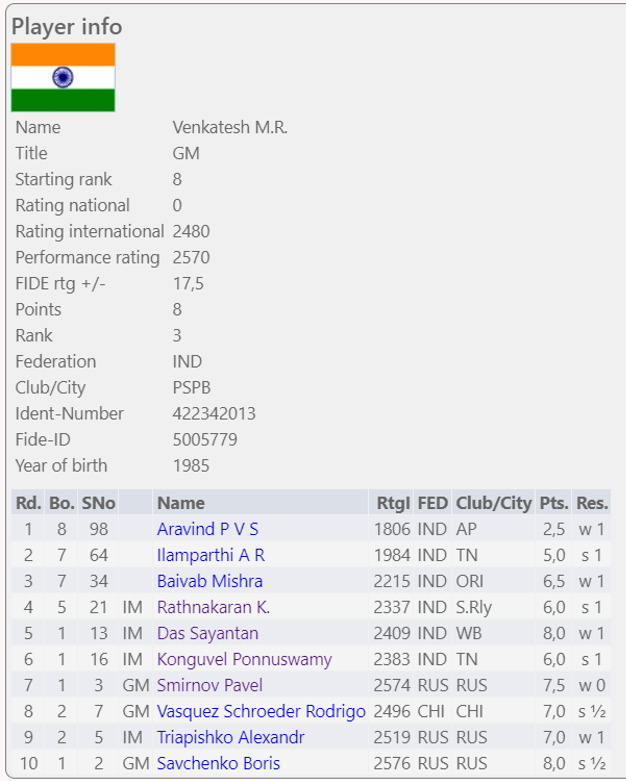The height and width of the screenshot is (781, 626).
Task: Click the Rd. column header
Action: (27, 503)
